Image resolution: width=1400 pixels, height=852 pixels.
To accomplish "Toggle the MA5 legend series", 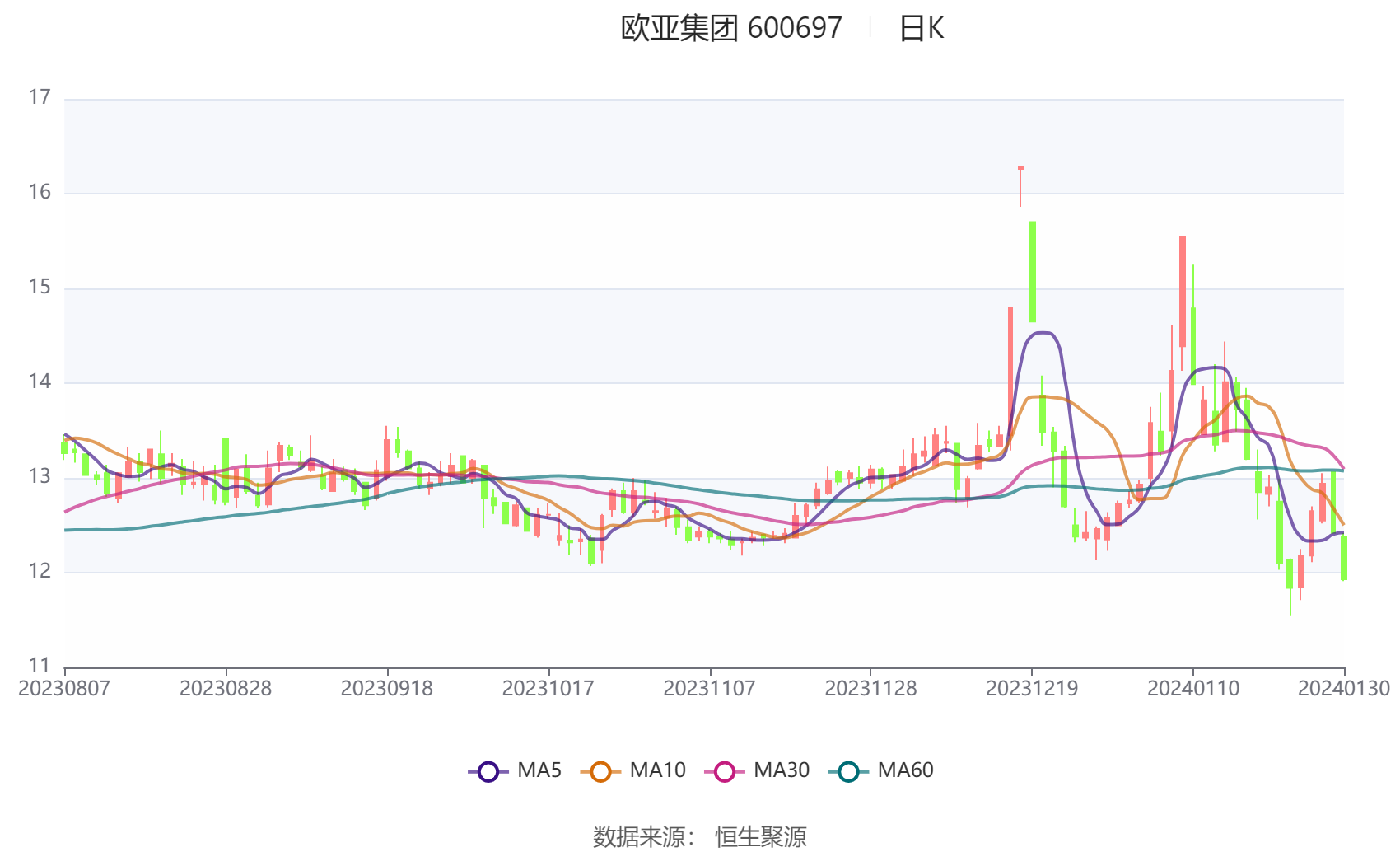I will point(515,770).
